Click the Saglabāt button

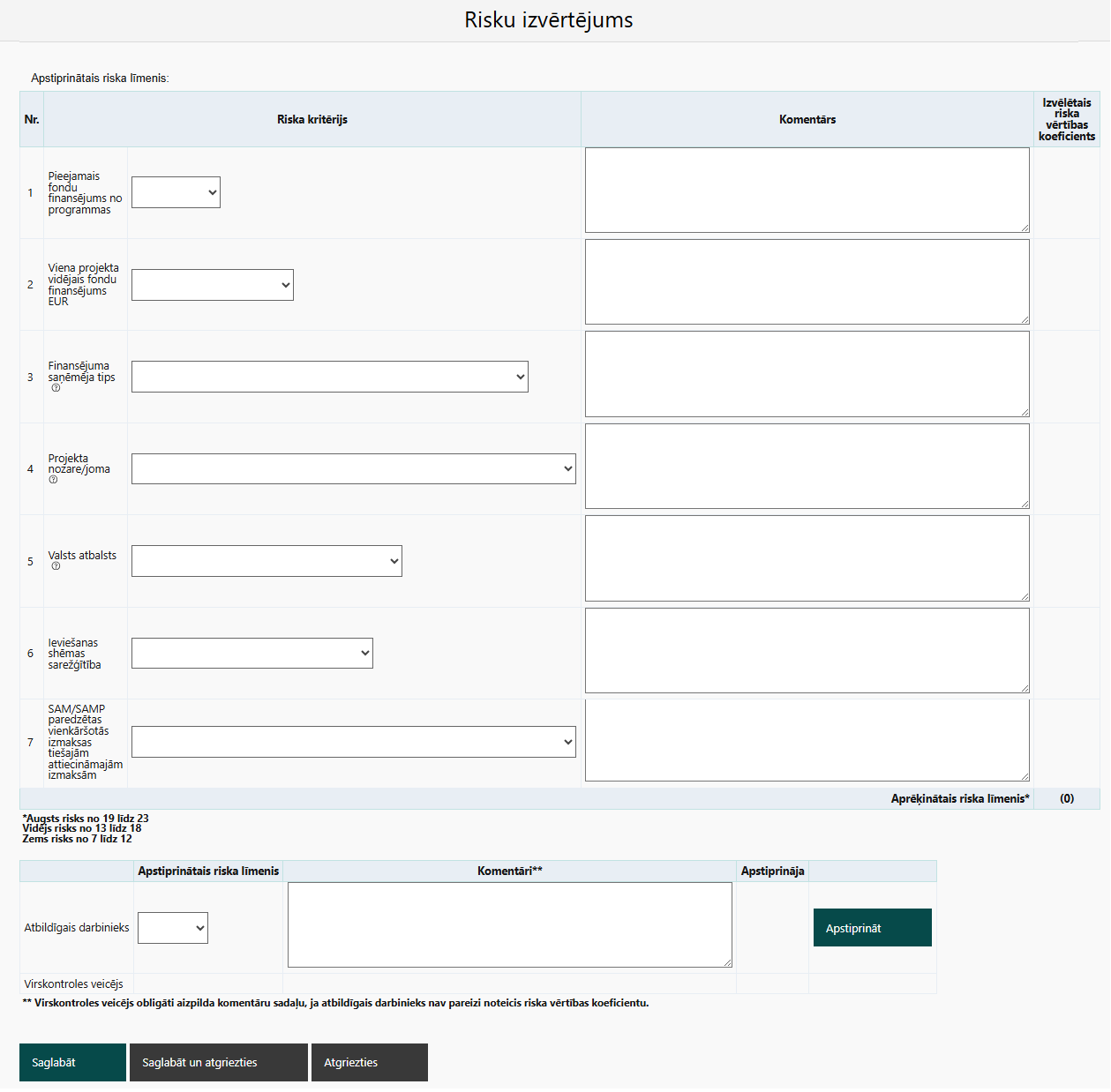(x=72, y=1062)
